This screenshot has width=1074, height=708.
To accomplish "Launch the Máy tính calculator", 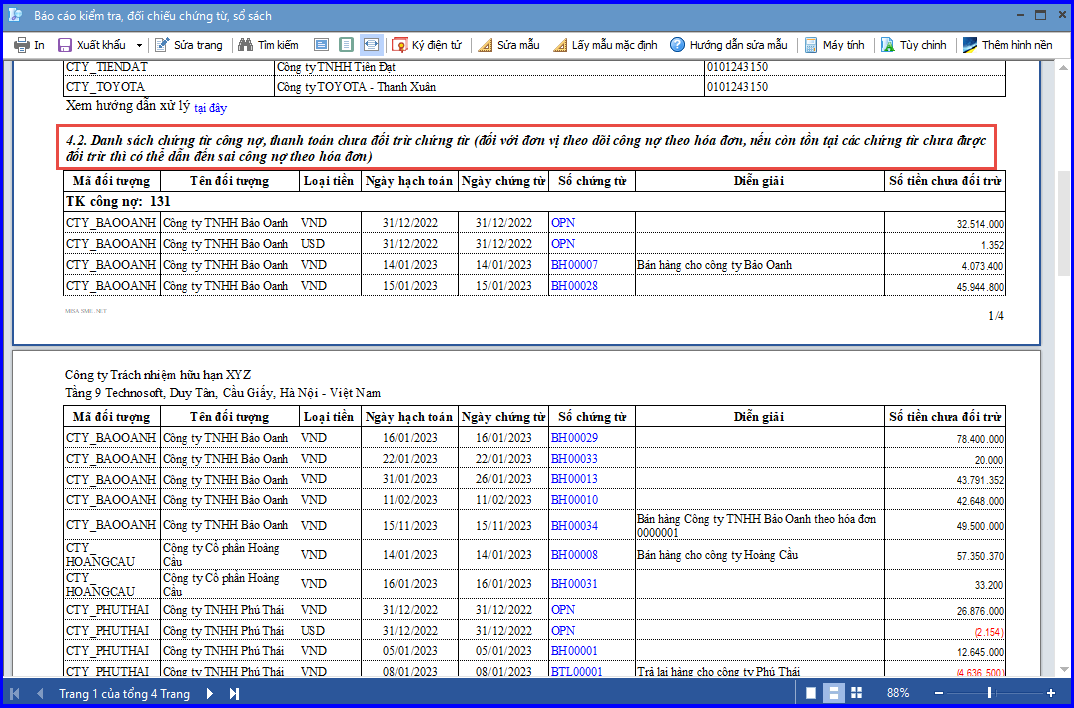I will (834, 45).
